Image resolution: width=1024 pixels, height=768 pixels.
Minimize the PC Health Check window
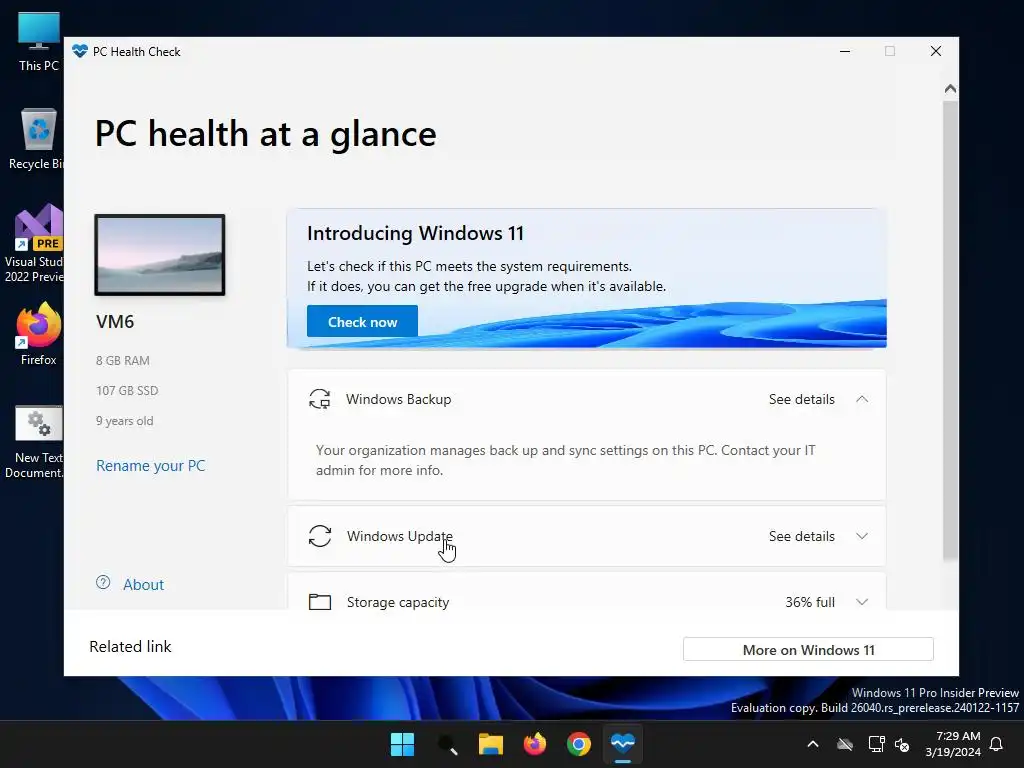click(845, 51)
